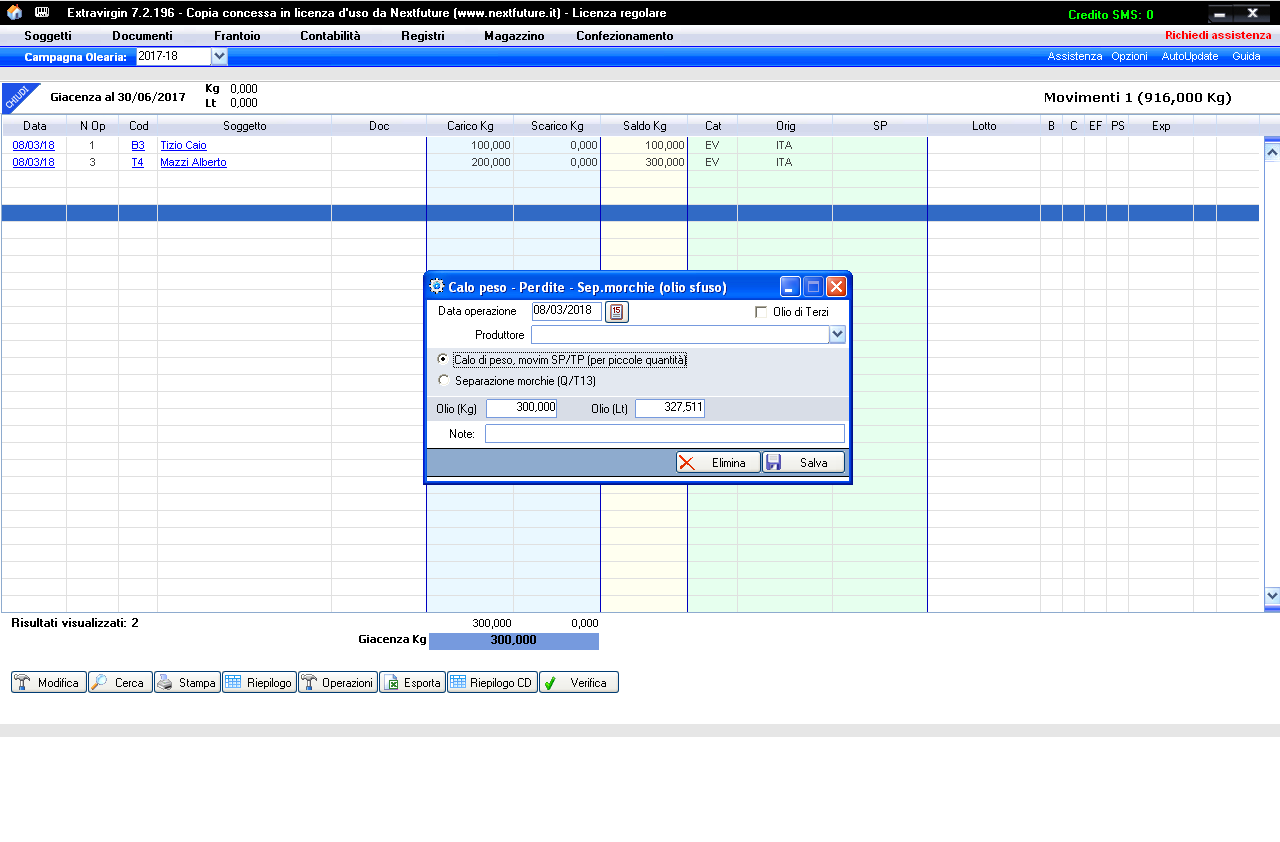Click the 08/03/18 date in Mazzi Alberto row

click(34, 162)
